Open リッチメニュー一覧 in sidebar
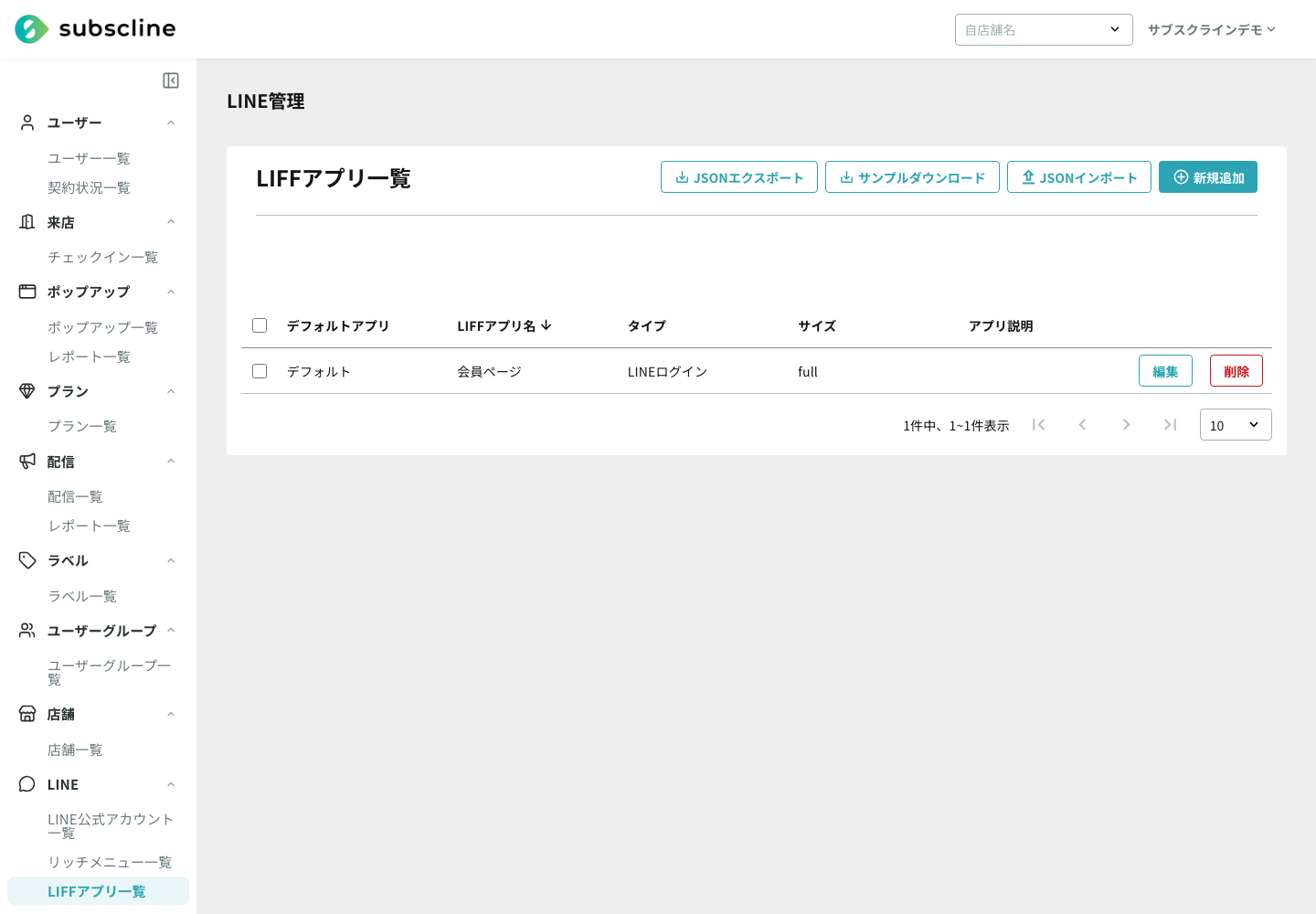 pyautogui.click(x=110, y=862)
